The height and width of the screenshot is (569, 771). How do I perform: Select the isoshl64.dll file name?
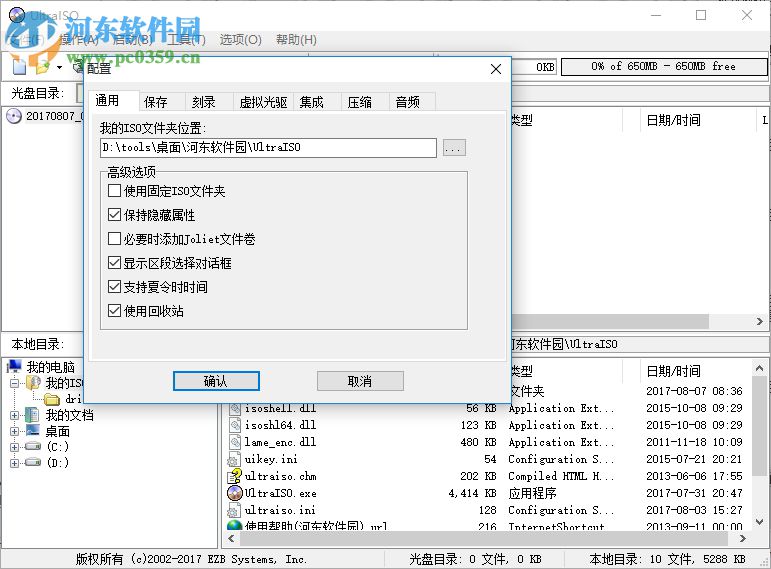(x=280, y=425)
